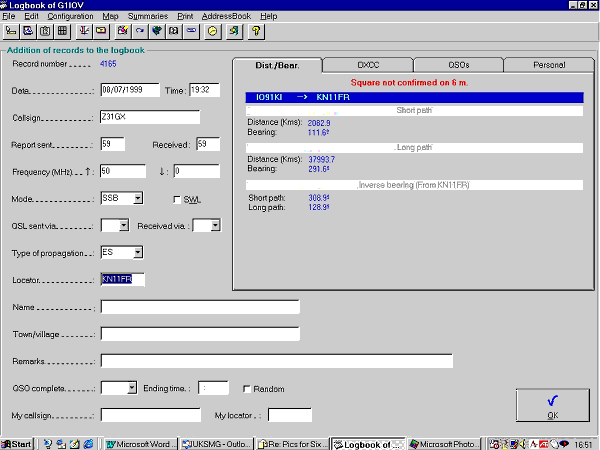
Task: Click the yellow QSL card toolbar icon
Action: (x=101, y=31)
